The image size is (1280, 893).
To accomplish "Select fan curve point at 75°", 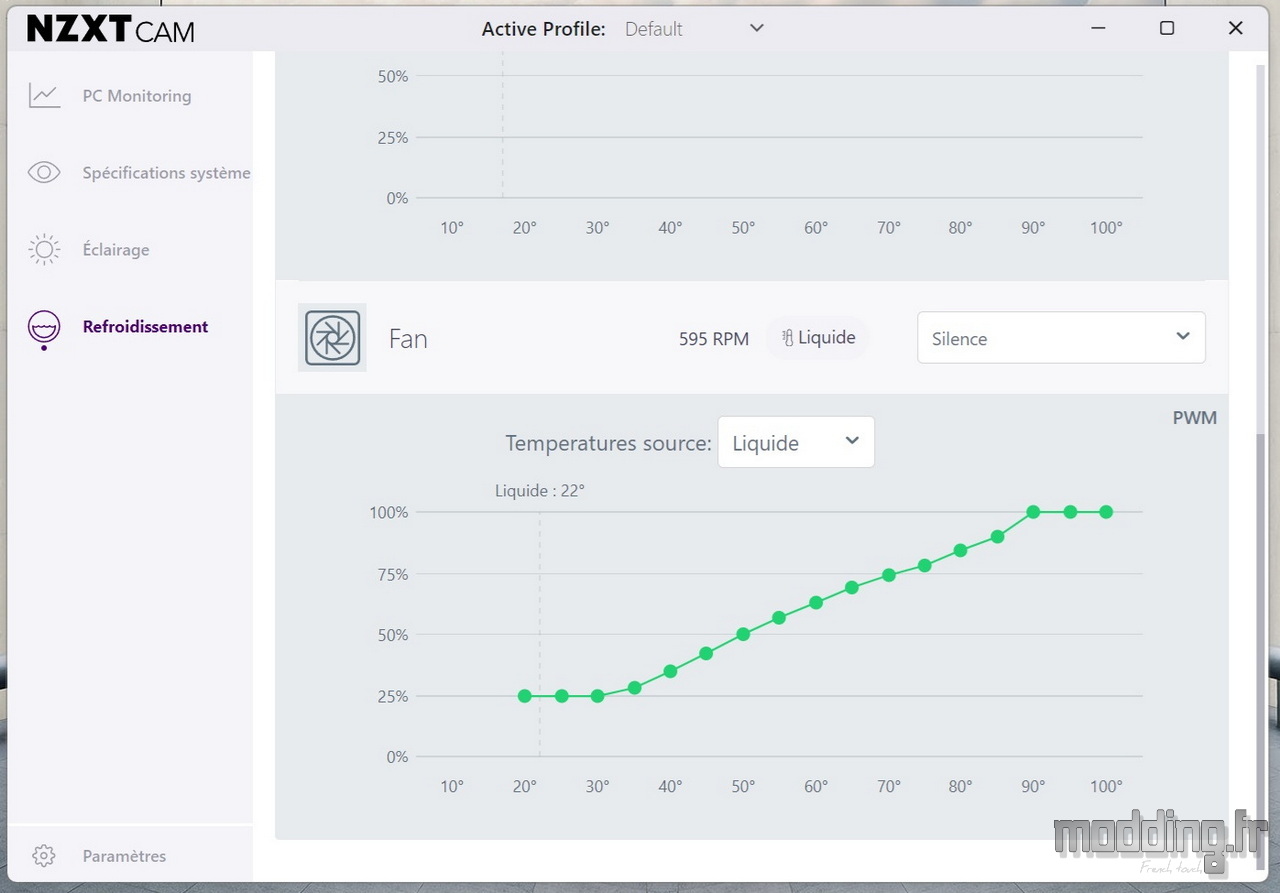I will [925, 565].
